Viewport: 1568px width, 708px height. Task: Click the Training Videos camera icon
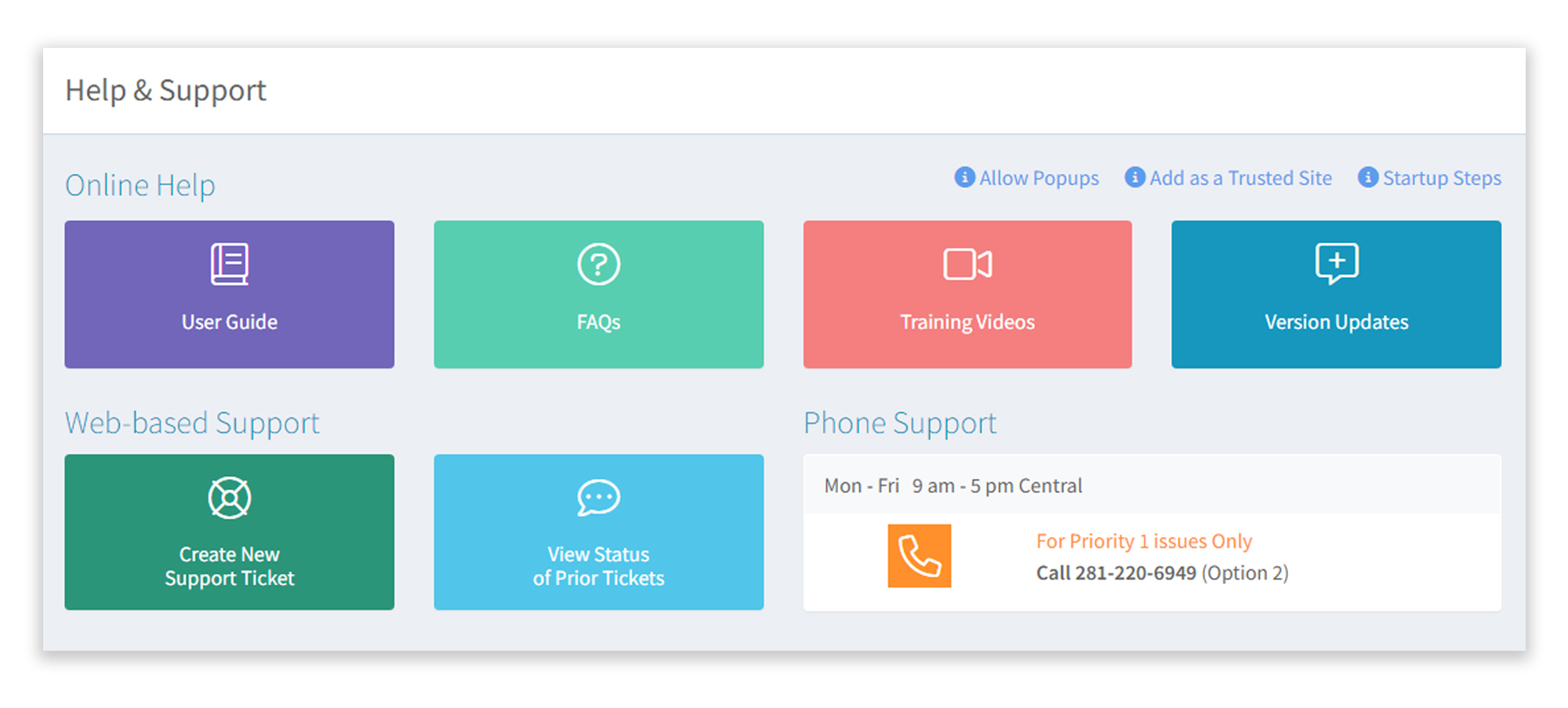[967, 264]
